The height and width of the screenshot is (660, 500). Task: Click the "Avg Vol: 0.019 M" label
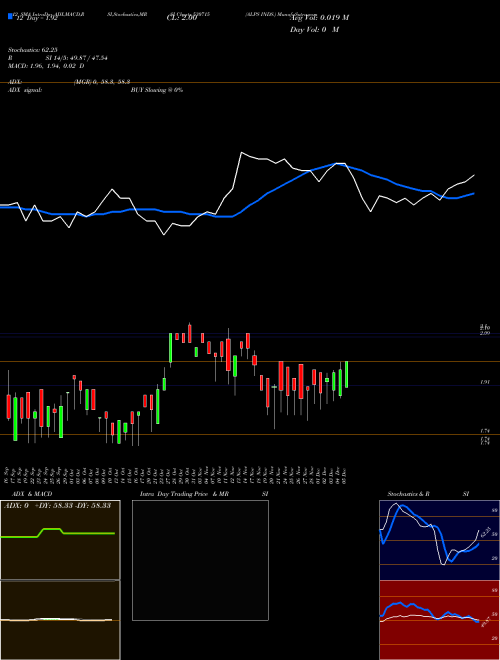click(x=319, y=18)
